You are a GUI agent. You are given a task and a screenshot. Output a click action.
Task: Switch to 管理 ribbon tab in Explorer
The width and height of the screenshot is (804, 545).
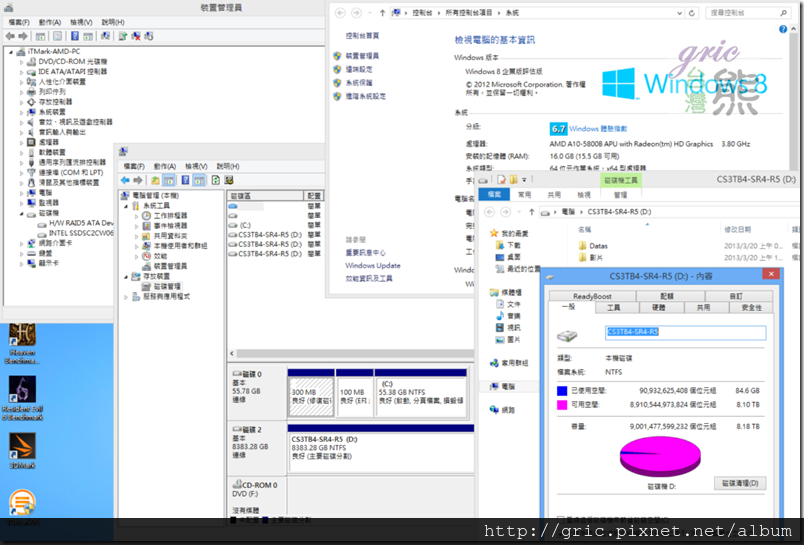pyautogui.click(x=620, y=195)
